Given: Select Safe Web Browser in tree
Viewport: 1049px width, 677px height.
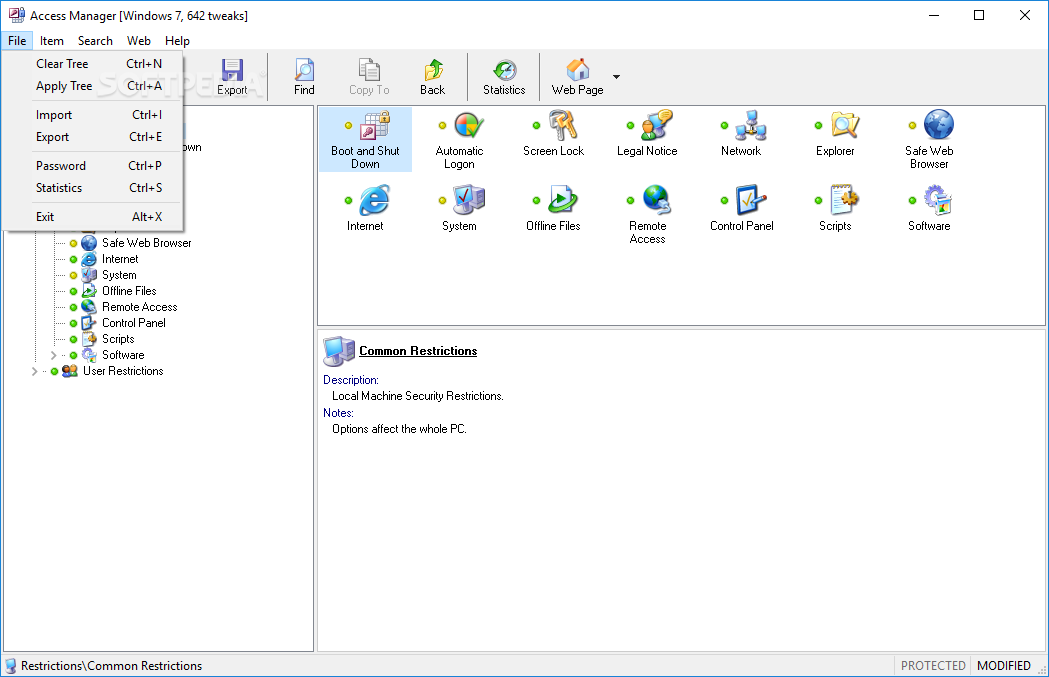Looking at the screenshot, I should pyautogui.click(x=147, y=243).
